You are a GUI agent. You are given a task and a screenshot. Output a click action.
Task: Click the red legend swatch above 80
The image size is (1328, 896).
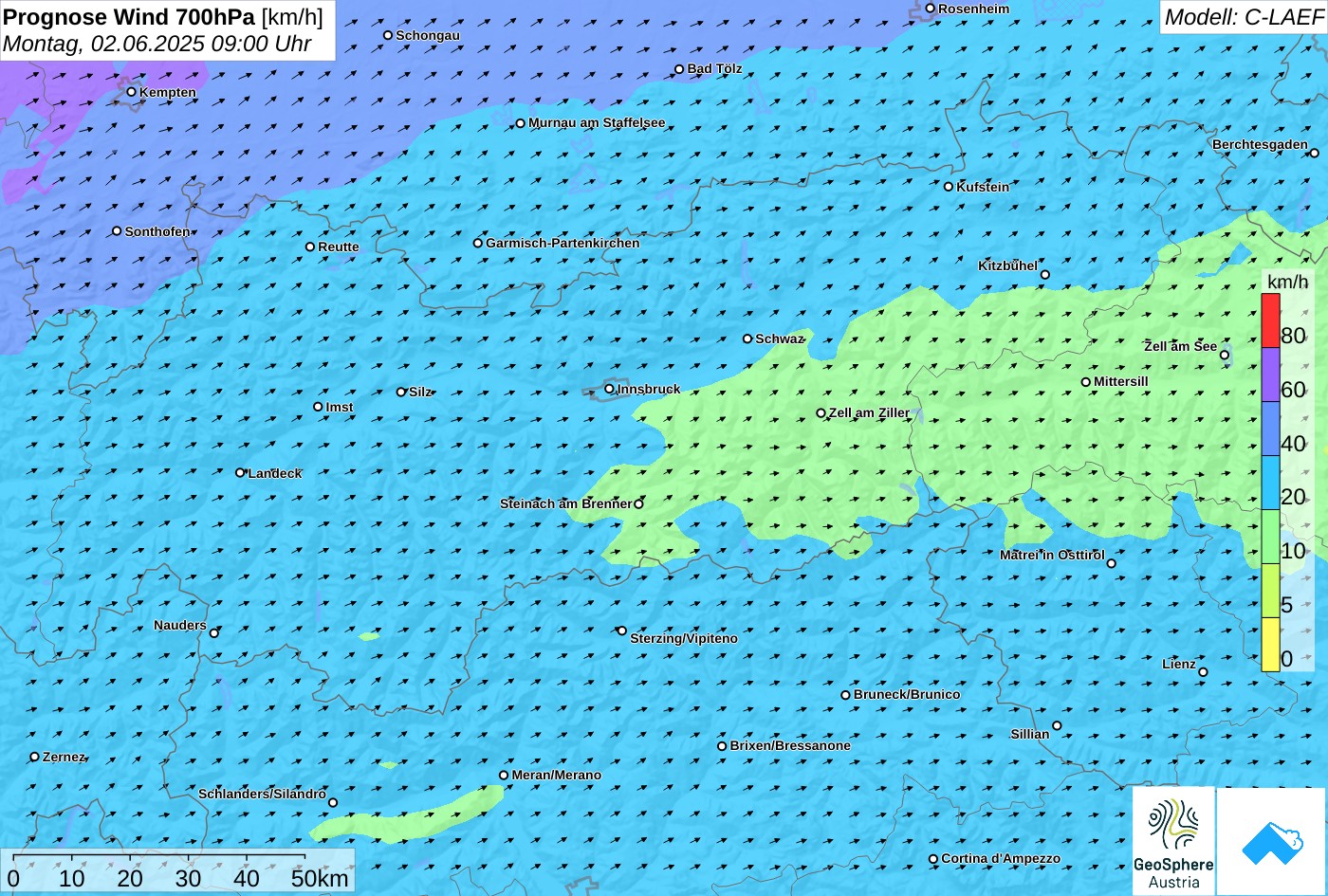coord(1270,320)
